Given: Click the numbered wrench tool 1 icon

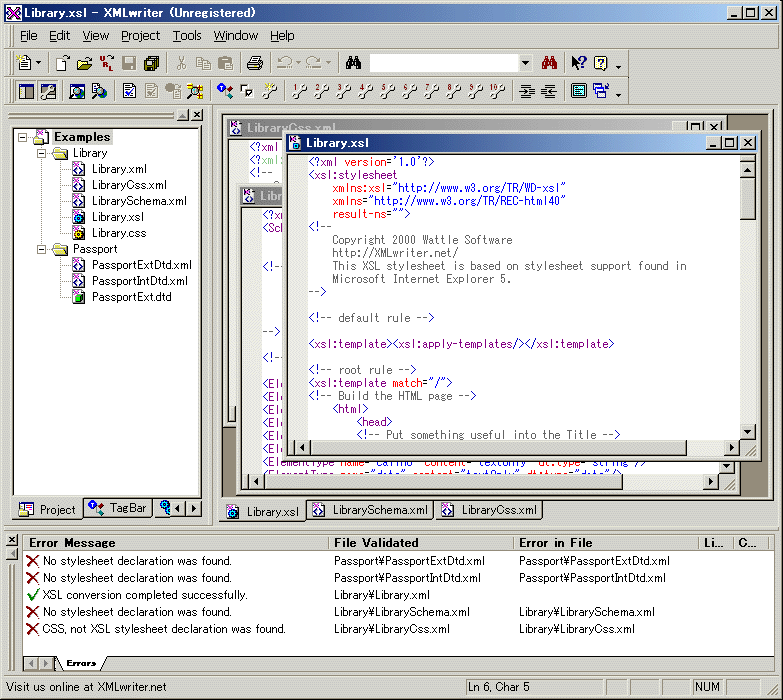Looking at the screenshot, I should (x=298, y=91).
